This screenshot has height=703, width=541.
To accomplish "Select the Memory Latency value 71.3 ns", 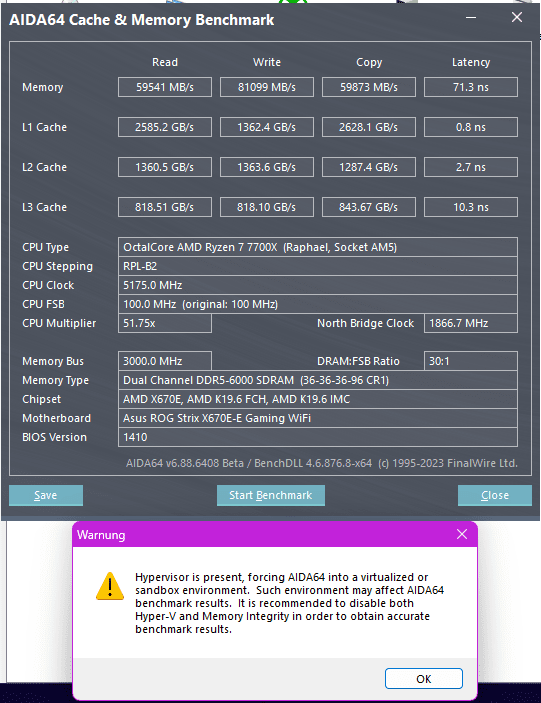I will coord(471,87).
